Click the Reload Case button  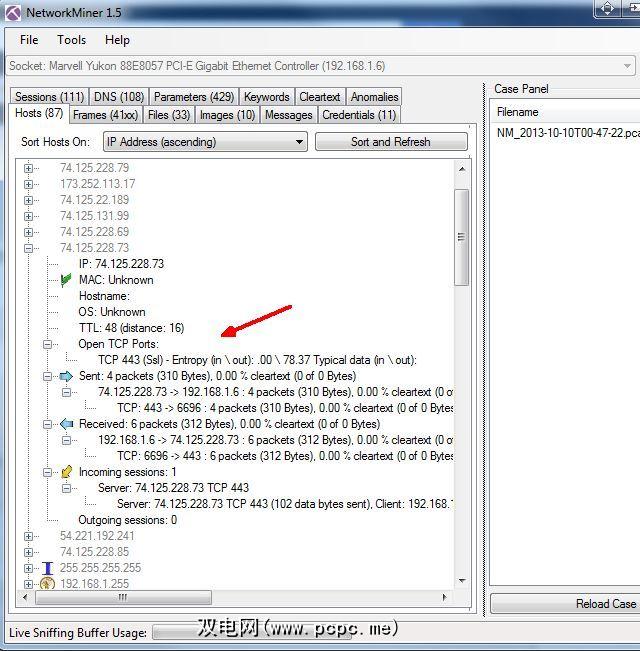[x=565, y=604]
